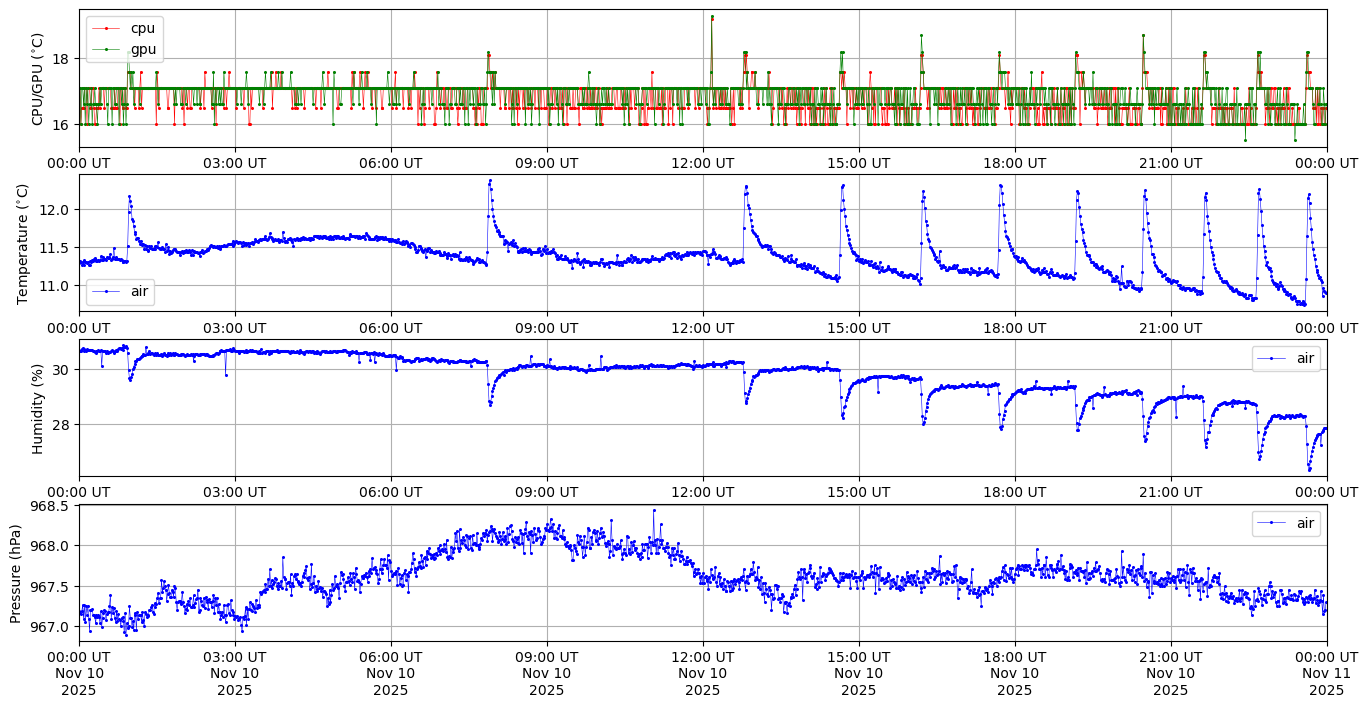1368x707 pixels.
Task: Select the Pressure (hPa) y-axis label
Action: point(16,573)
